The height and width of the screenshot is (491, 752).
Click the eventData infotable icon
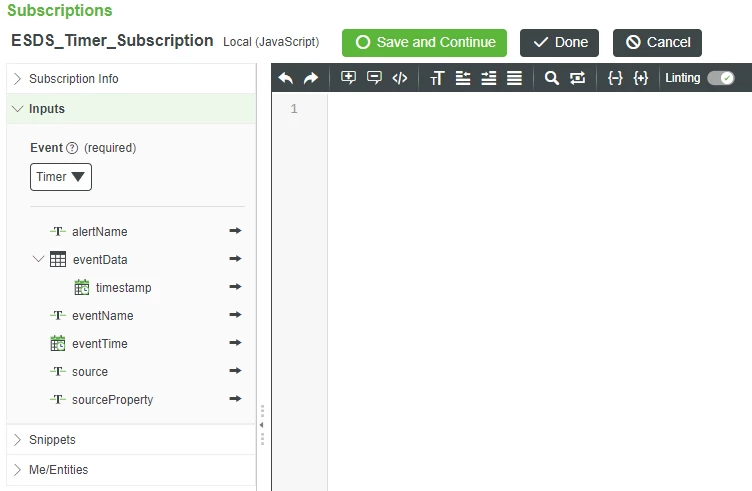pyautogui.click(x=58, y=259)
